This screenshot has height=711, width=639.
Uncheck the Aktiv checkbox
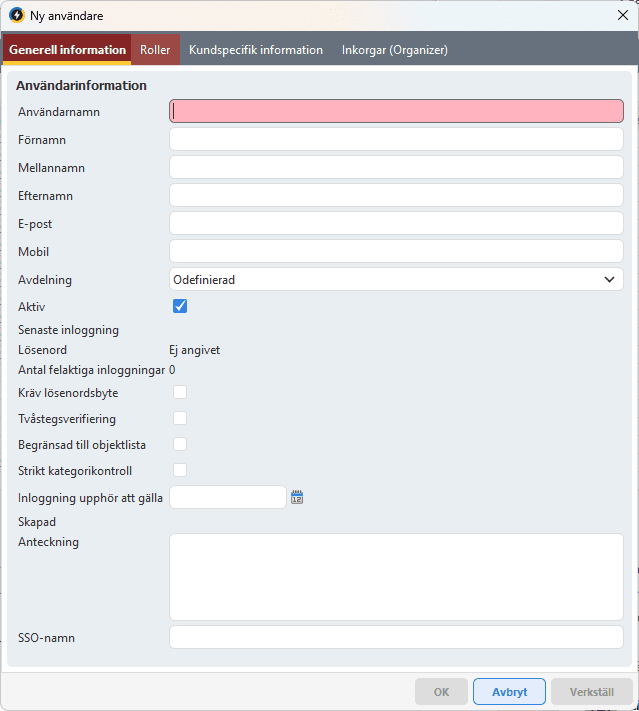(180, 306)
